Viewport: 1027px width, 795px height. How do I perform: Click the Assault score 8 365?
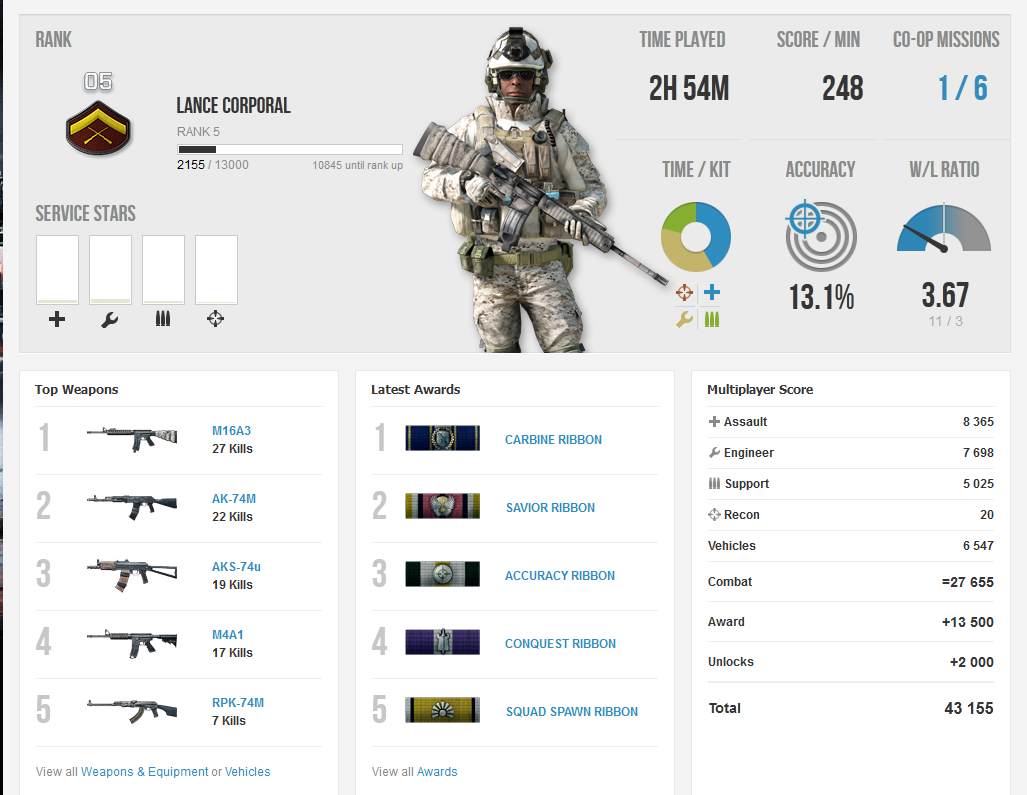[978, 422]
